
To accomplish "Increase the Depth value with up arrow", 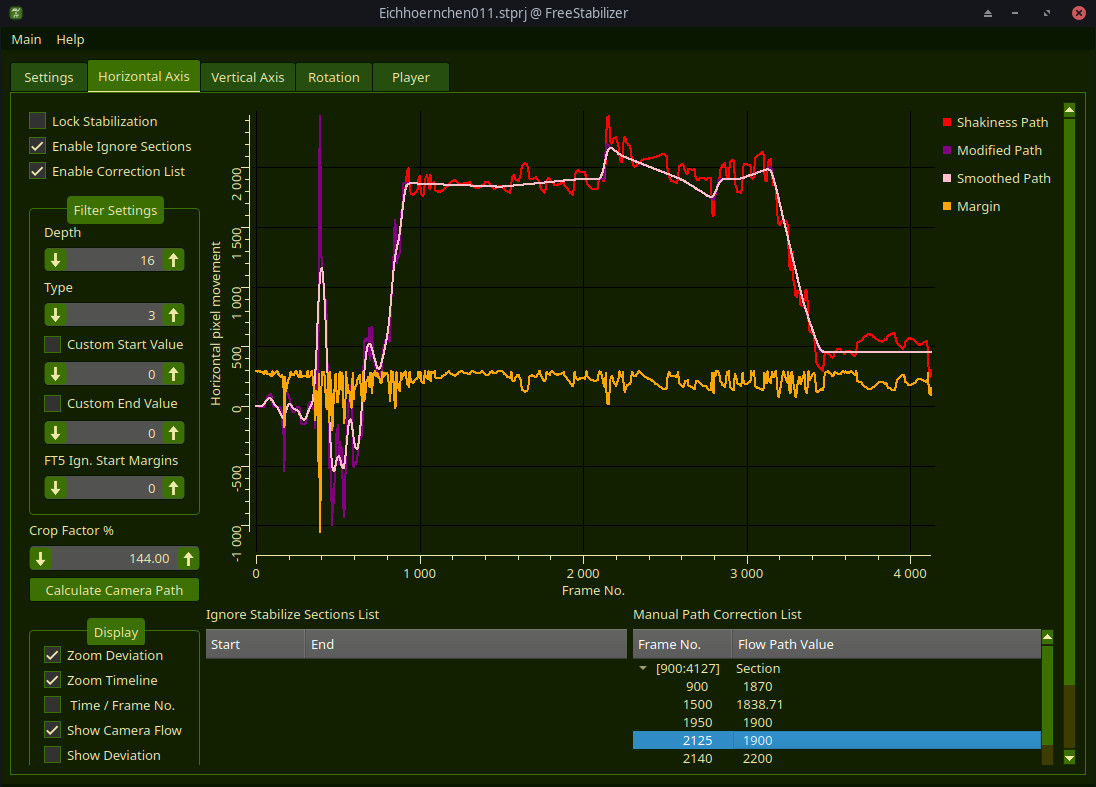I will pos(174,260).
